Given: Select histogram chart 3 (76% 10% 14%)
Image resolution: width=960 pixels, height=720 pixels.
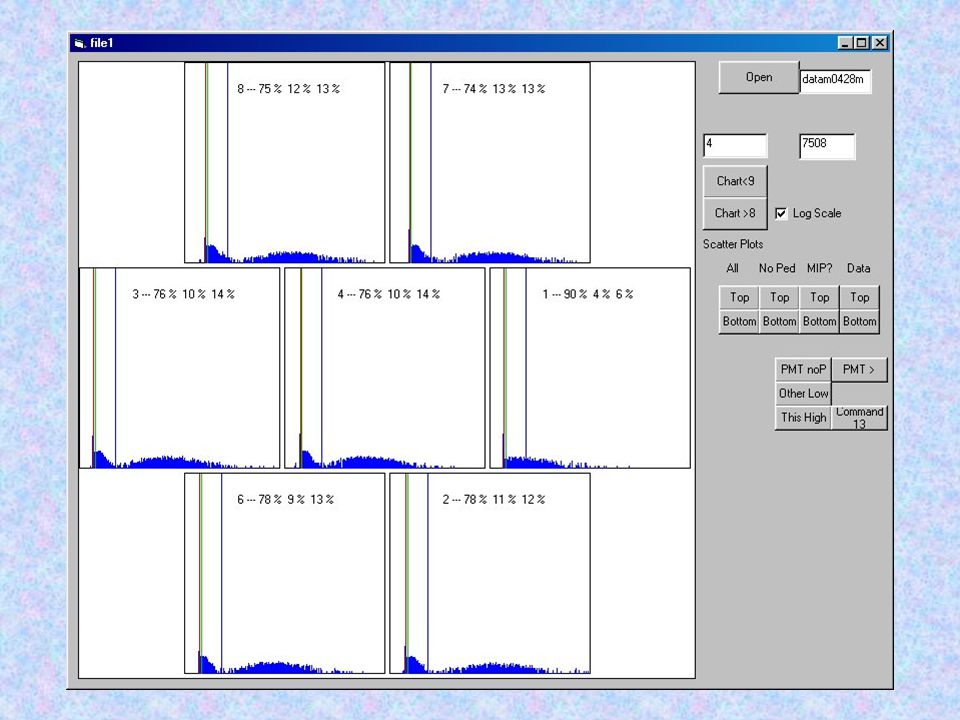Looking at the screenshot, I should point(179,368).
